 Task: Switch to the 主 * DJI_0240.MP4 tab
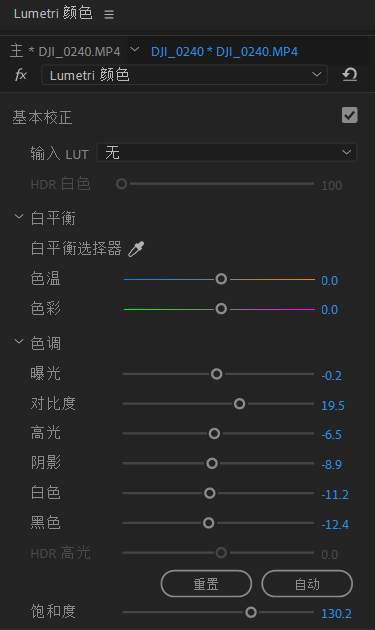(x=65, y=51)
